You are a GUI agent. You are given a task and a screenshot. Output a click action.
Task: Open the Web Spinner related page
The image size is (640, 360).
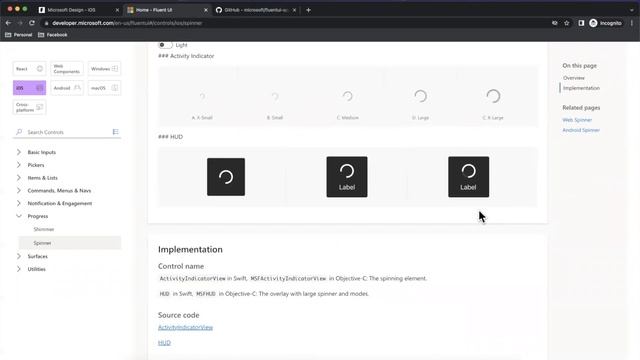[577, 120]
